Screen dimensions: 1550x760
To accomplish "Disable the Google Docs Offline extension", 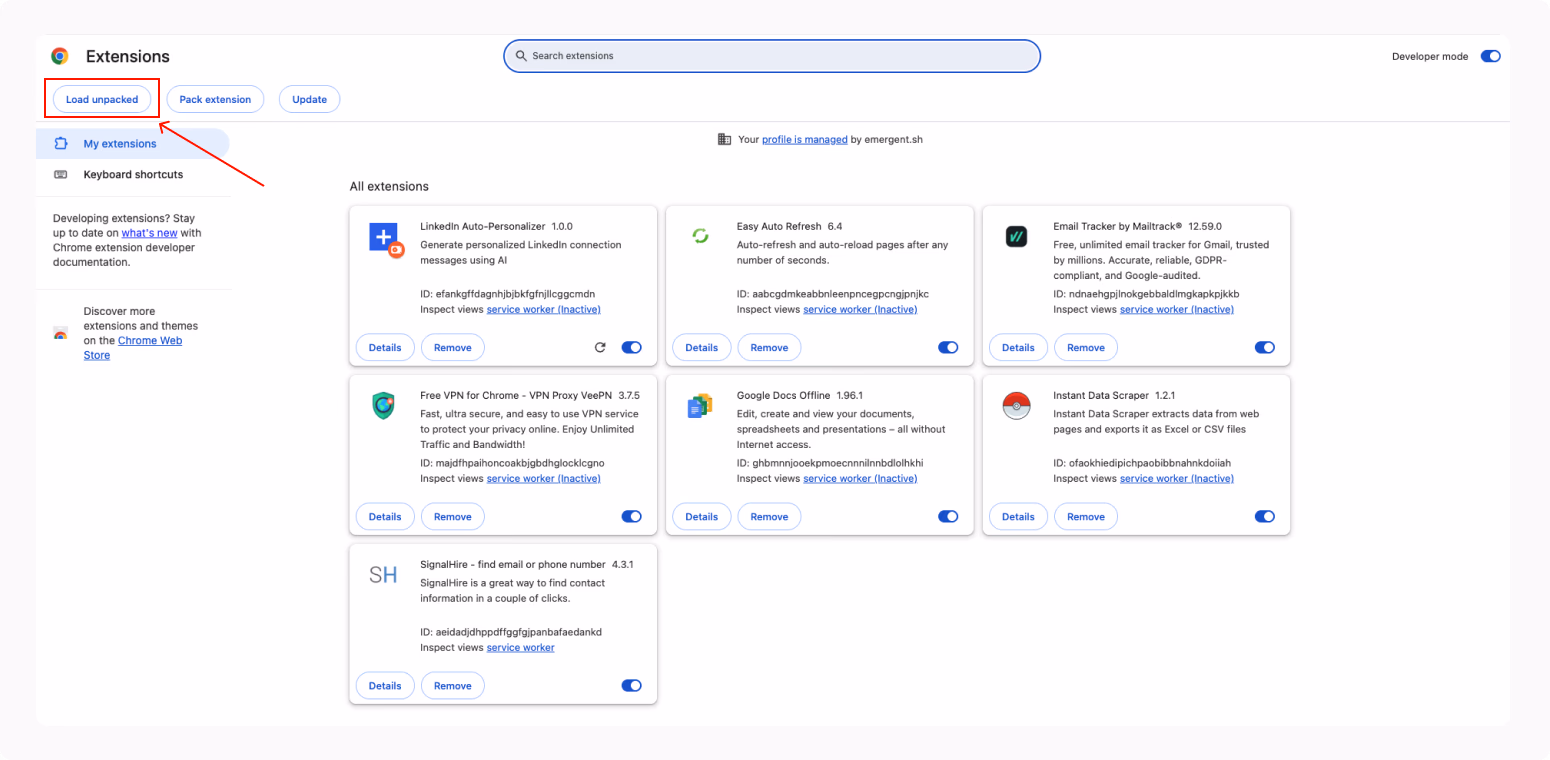I will point(948,516).
